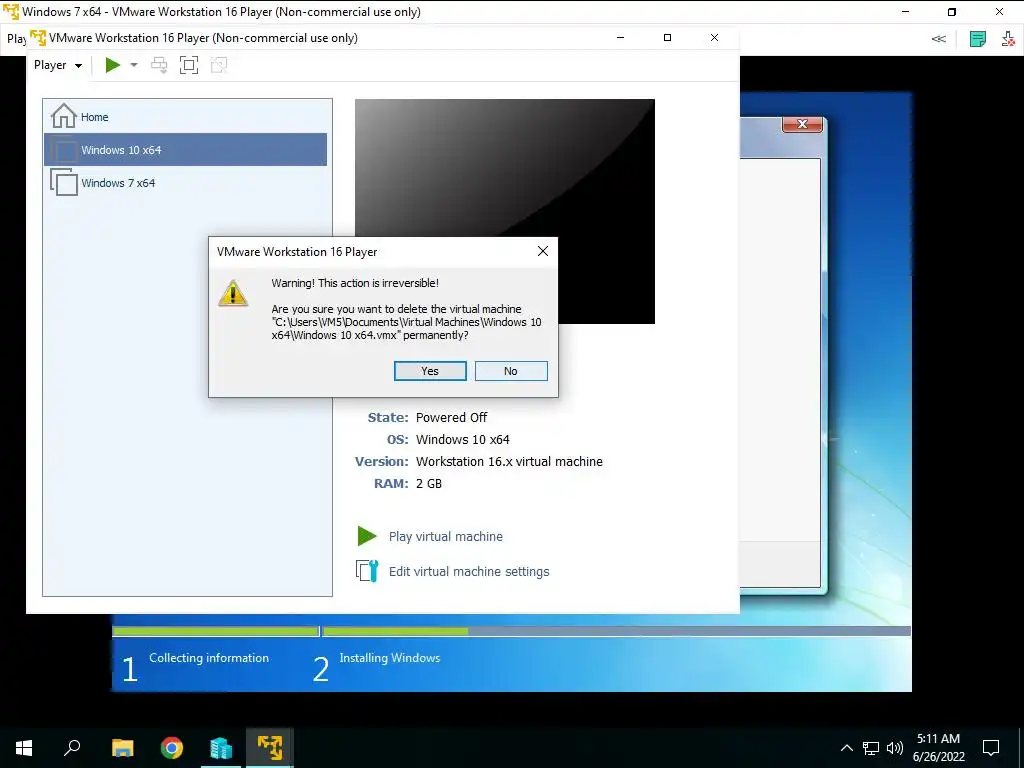Click the warning triangle icon in dialog
This screenshot has width=1024, height=768.
(233, 293)
